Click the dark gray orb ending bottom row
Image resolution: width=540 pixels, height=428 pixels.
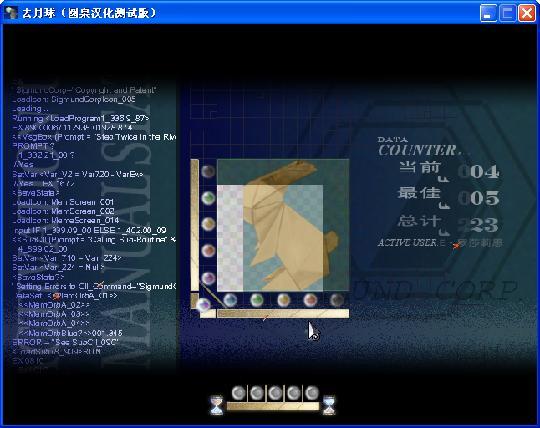point(336,300)
